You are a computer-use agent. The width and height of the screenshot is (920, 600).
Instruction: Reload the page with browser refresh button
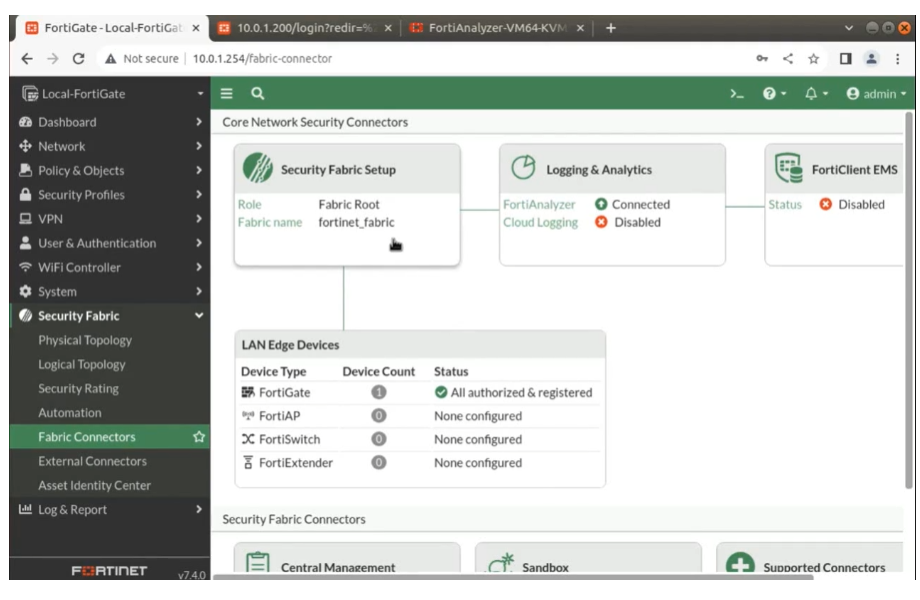[79, 59]
